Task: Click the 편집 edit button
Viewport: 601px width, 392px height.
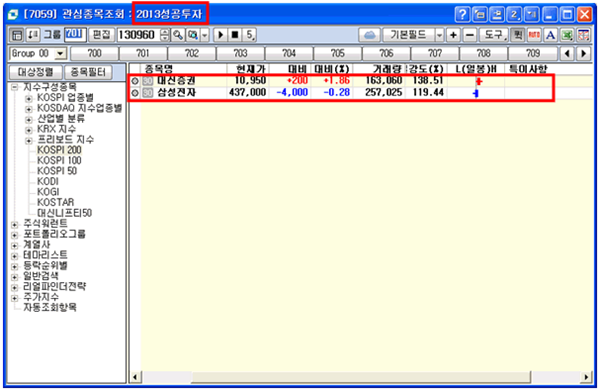Action: [102, 35]
